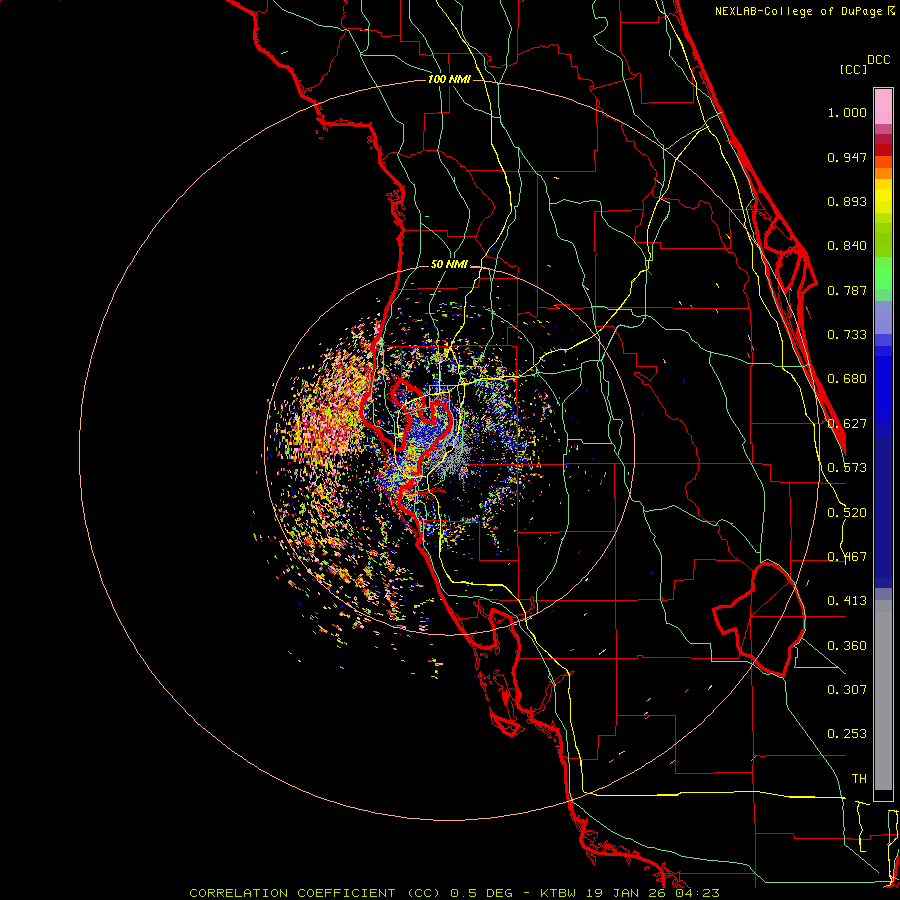Pick the 0.893 legend value
900x900 pixels.
[847, 201]
